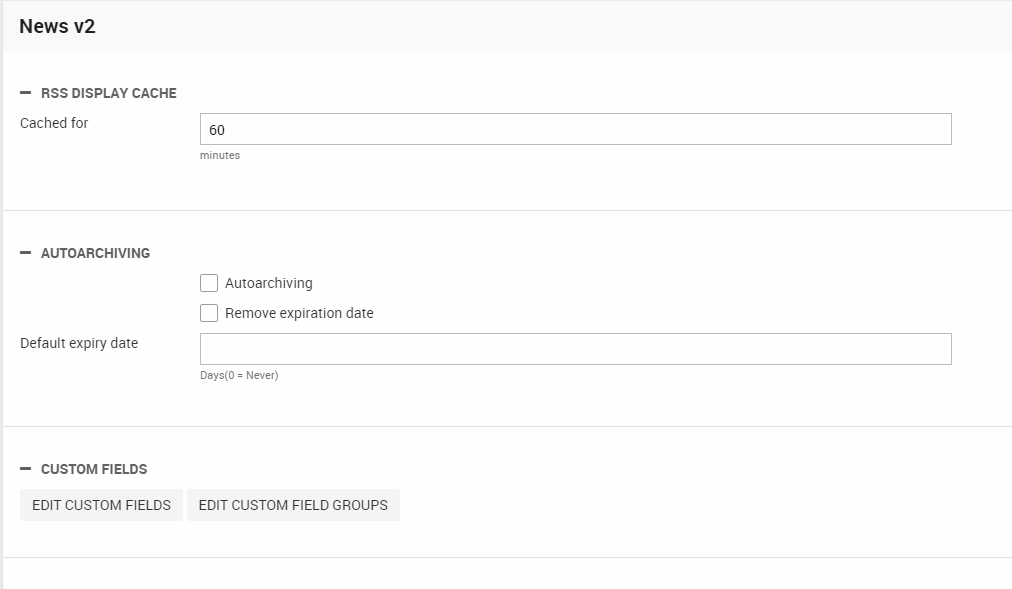Screen dimensions: 1012x589
Task: Click the minutes hint under Cached for
Action: (x=220, y=155)
